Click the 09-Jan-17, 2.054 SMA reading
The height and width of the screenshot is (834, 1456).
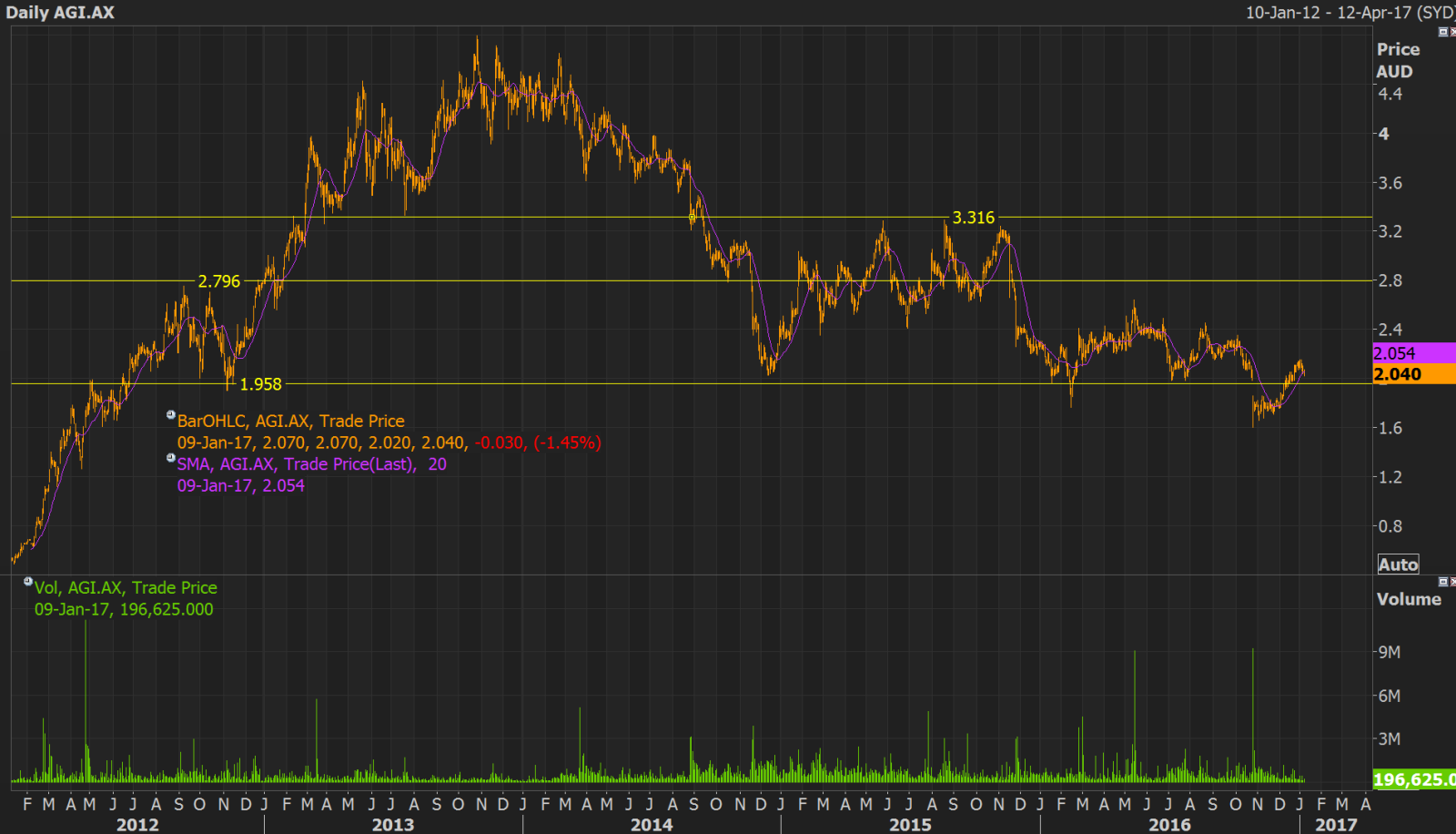click(x=241, y=485)
